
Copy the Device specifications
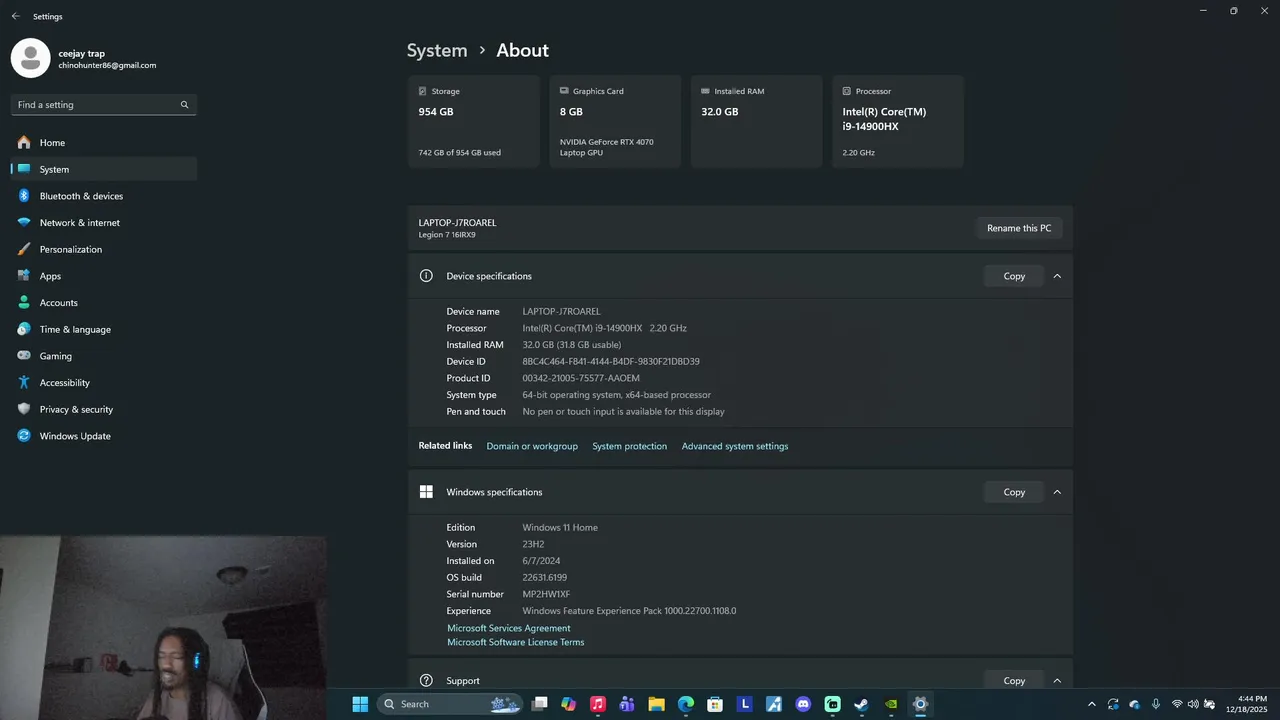(x=1014, y=276)
